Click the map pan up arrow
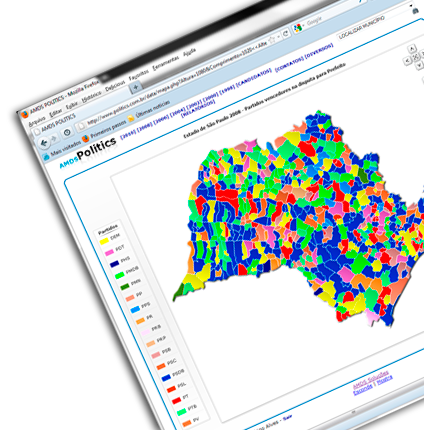This screenshot has height=430, width=424. click(412, 49)
